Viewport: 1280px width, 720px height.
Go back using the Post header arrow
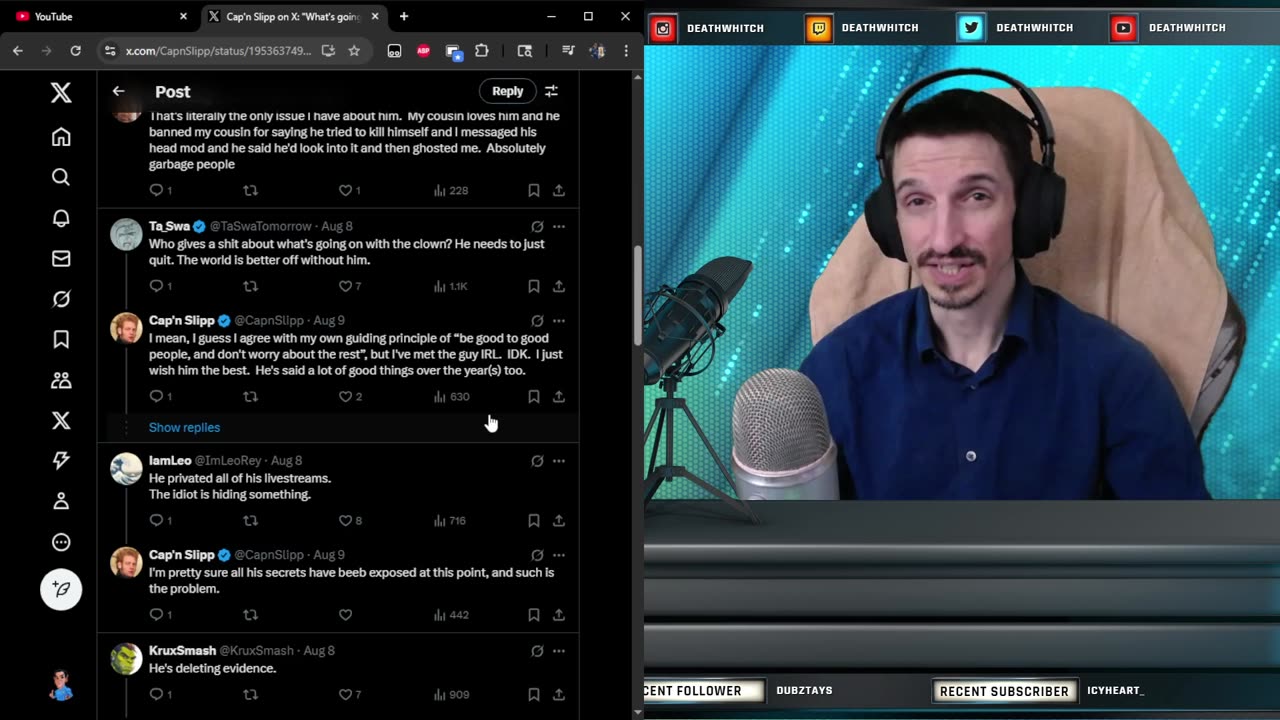pos(118,91)
